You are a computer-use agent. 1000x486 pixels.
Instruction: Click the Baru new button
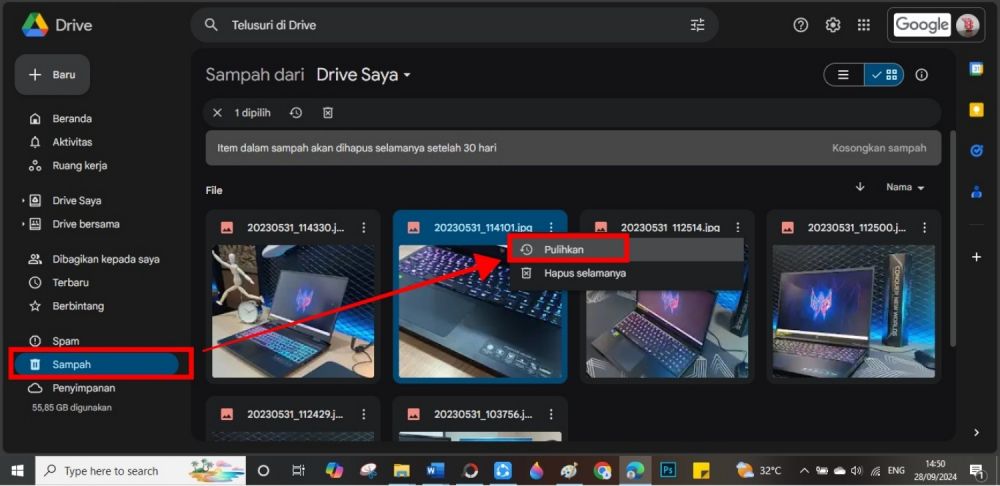52,75
